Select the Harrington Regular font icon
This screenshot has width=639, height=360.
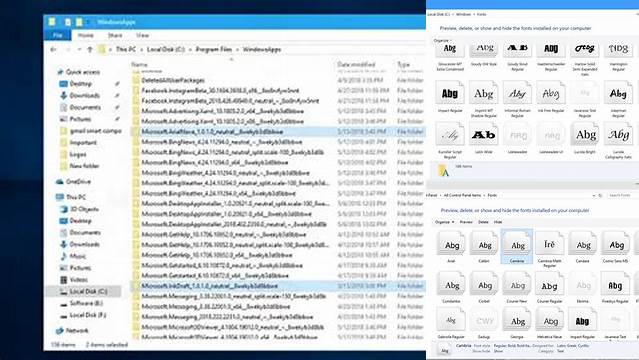618,50
